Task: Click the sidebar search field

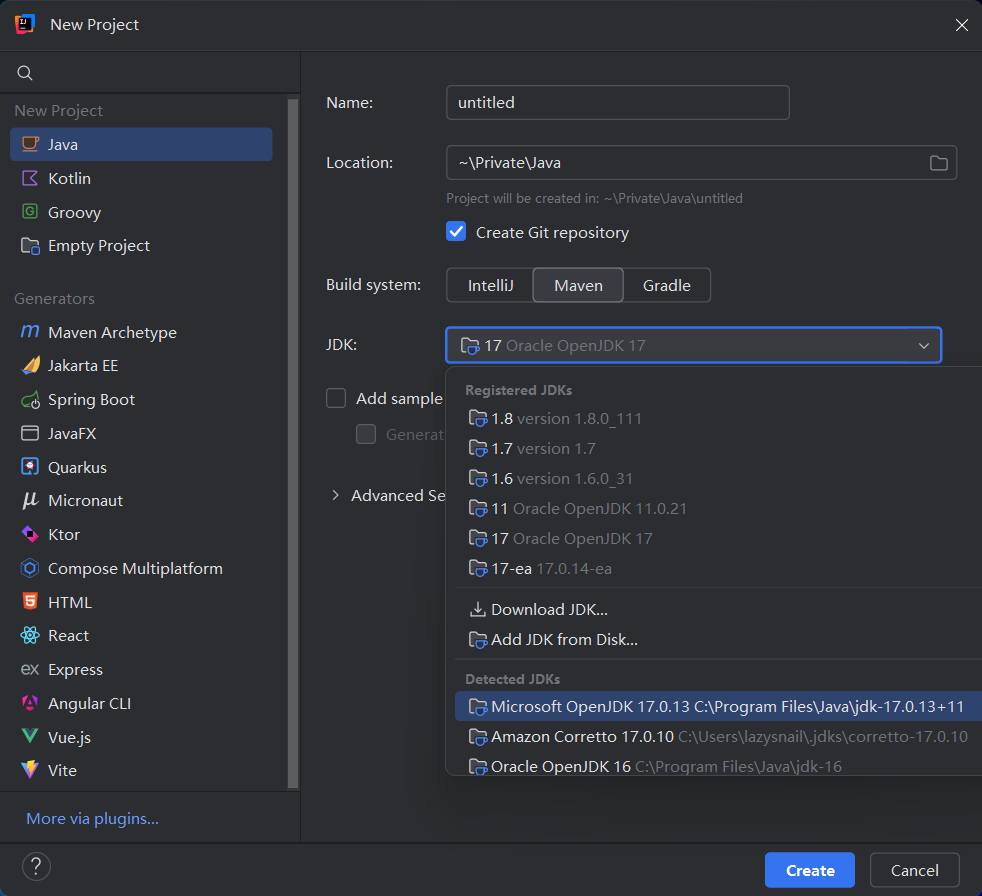Action: click(x=150, y=73)
